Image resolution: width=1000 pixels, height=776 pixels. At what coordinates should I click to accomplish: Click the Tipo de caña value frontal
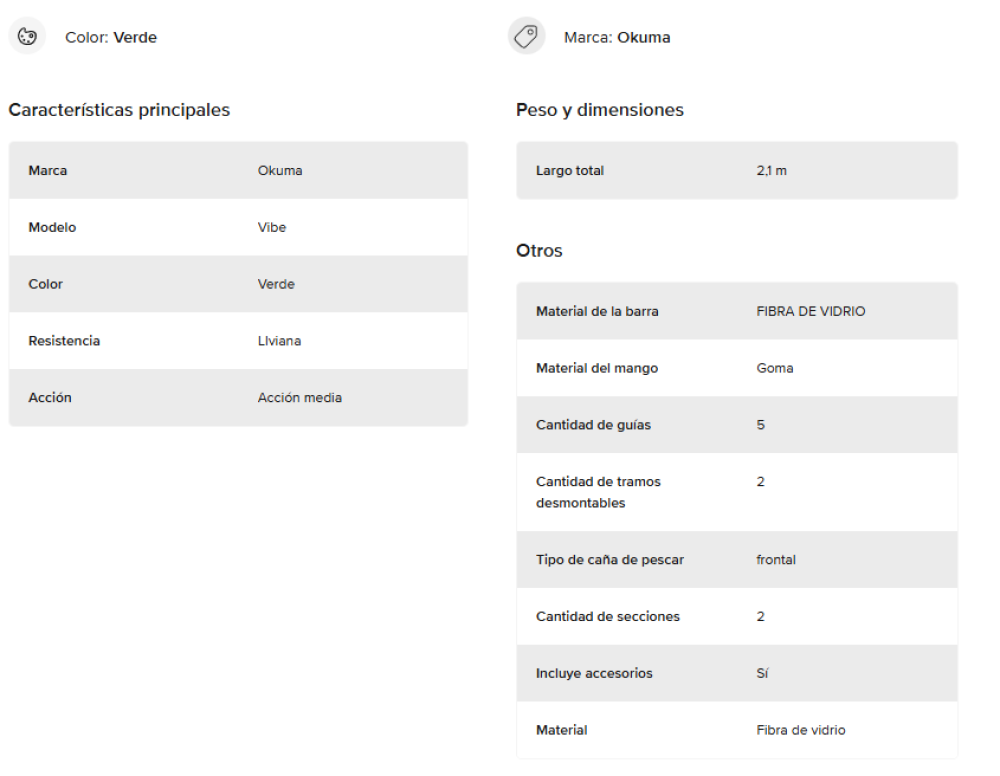(x=775, y=560)
